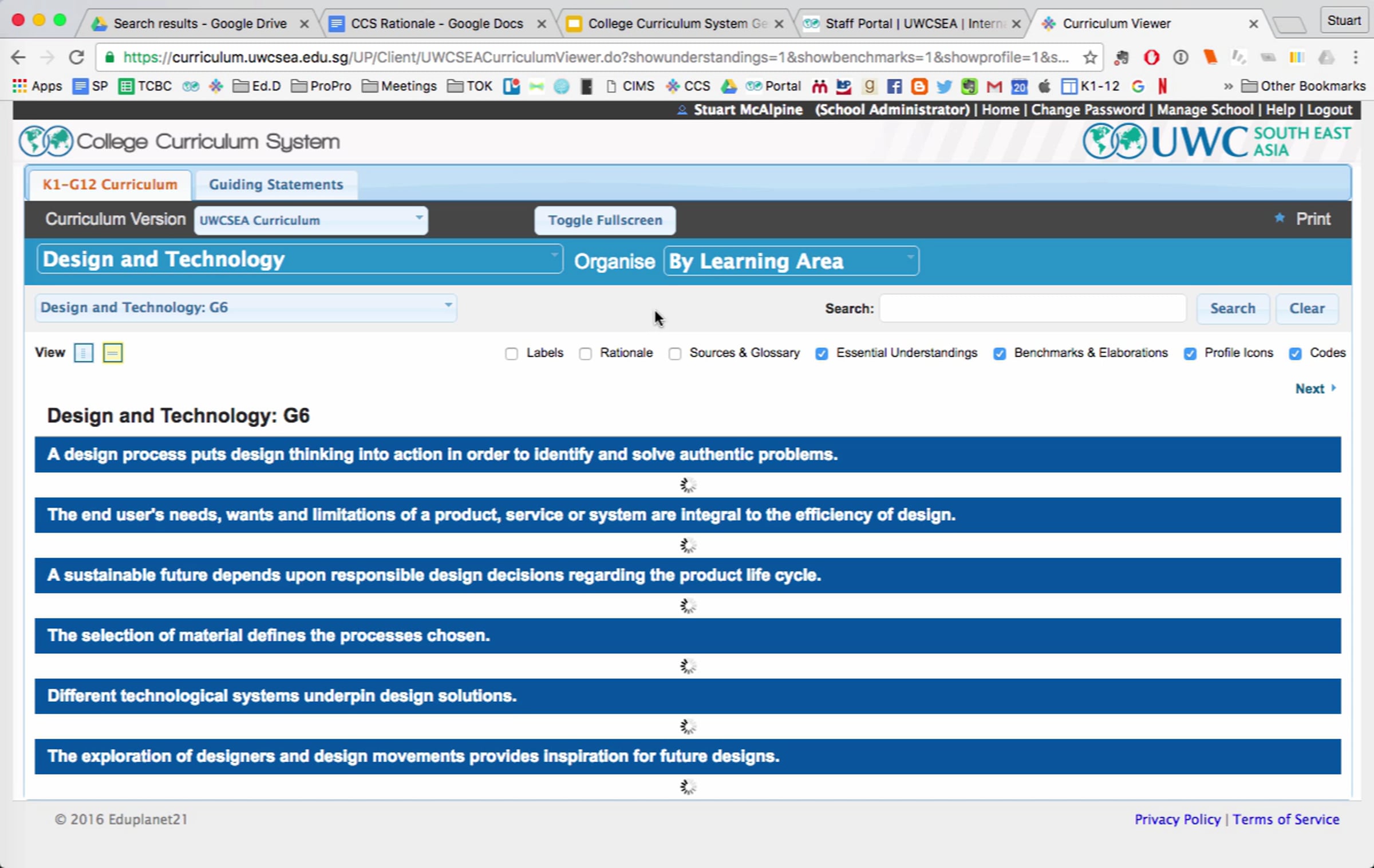The height and width of the screenshot is (868, 1374).
Task: Disable the Profile Icons checkbox
Action: [1190, 354]
